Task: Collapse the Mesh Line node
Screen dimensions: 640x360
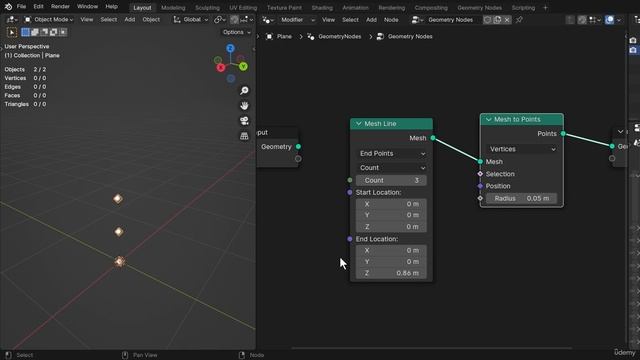Action: pyautogui.click(x=359, y=124)
